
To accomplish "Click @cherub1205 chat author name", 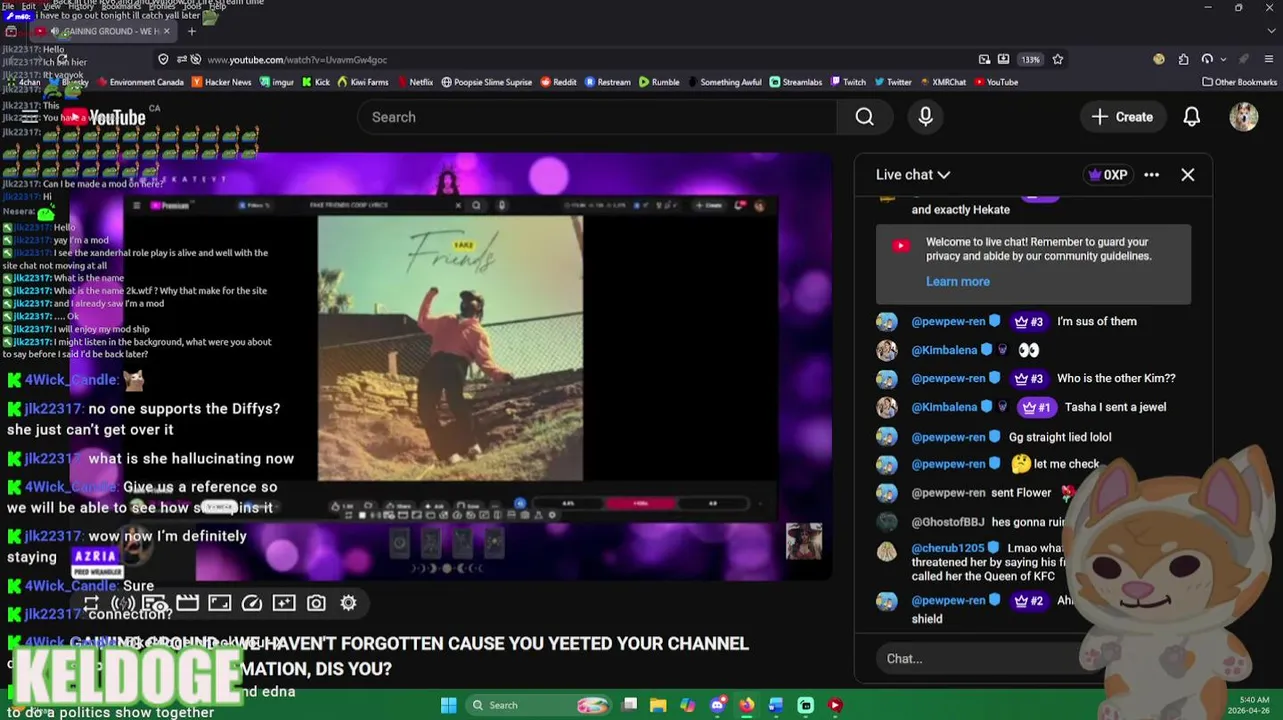I will click(948, 548).
